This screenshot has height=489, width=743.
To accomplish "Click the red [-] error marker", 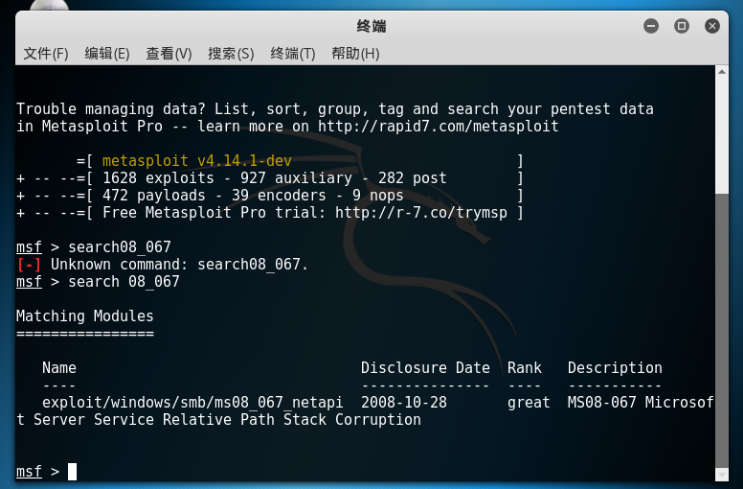I will [29, 264].
